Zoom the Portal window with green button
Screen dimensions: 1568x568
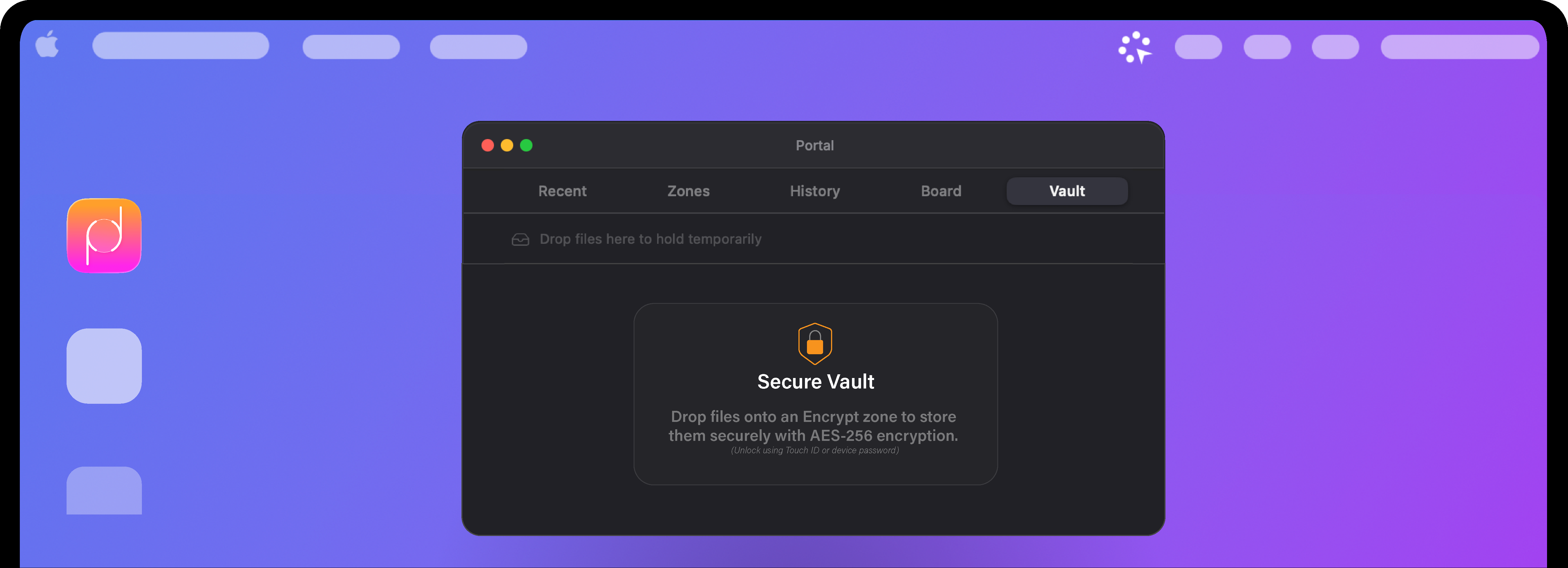coord(527,146)
